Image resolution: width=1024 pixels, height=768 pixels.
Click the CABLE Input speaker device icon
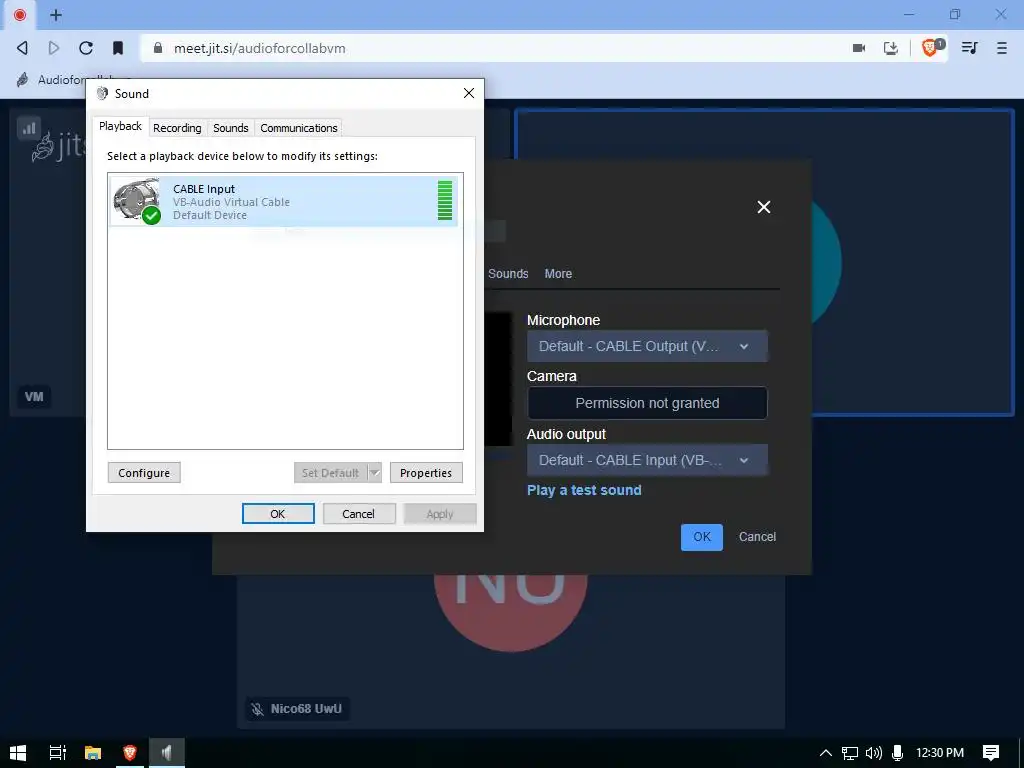[x=137, y=200]
